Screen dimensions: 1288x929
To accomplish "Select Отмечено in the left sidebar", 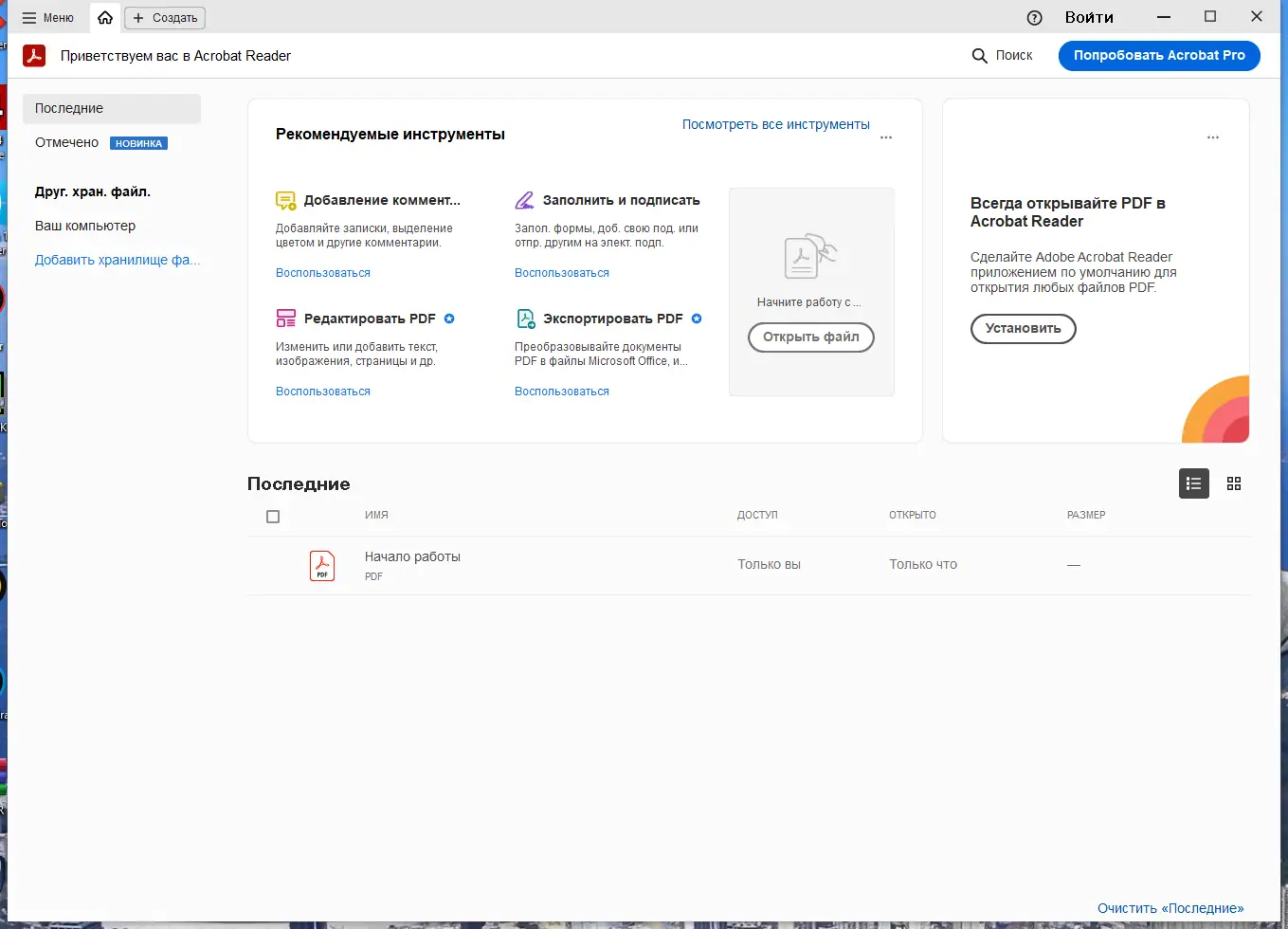I will pos(67,142).
